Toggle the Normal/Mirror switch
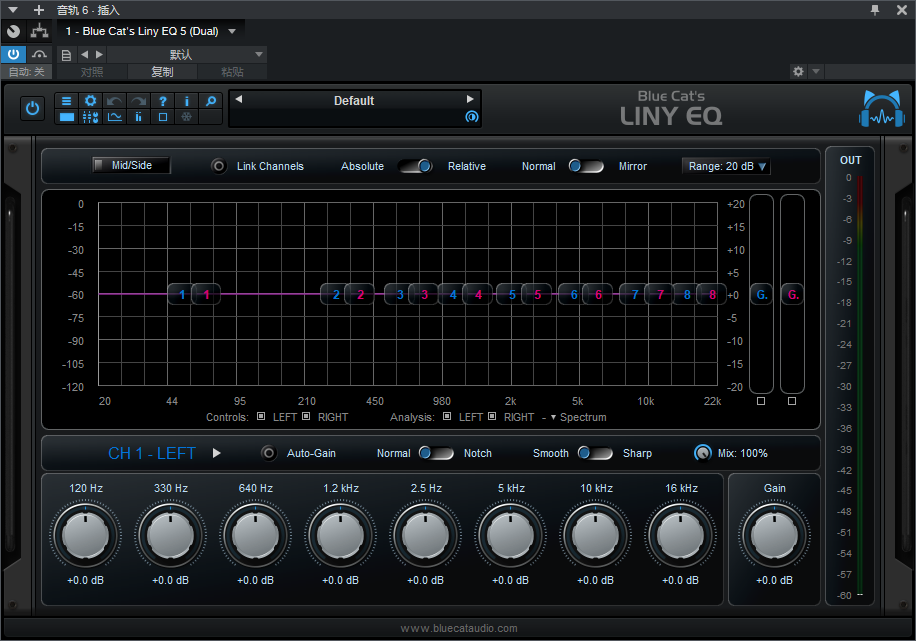The width and height of the screenshot is (916, 641). pyautogui.click(x=586, y=167)
